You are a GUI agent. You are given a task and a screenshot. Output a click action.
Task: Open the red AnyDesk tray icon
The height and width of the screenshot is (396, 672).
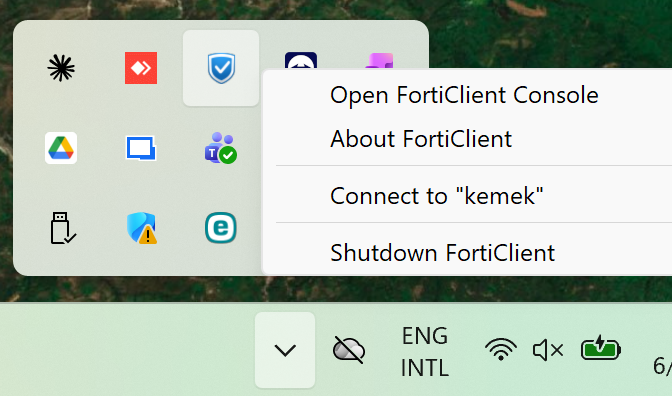(x=141, y=68)
